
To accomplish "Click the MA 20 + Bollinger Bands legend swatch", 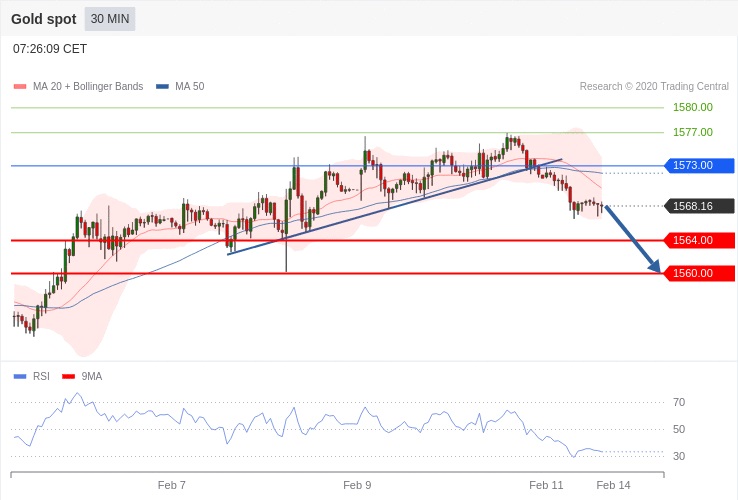I will click(19, 87).
